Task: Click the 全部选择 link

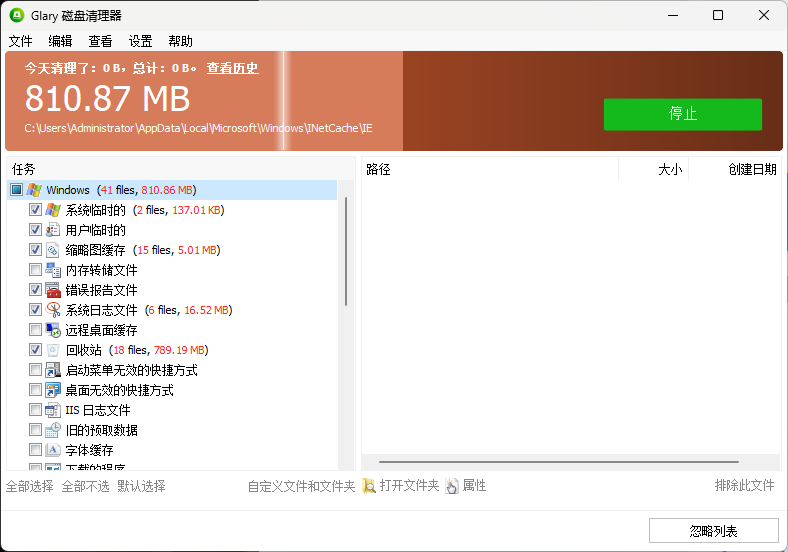Action: (30, 486)
